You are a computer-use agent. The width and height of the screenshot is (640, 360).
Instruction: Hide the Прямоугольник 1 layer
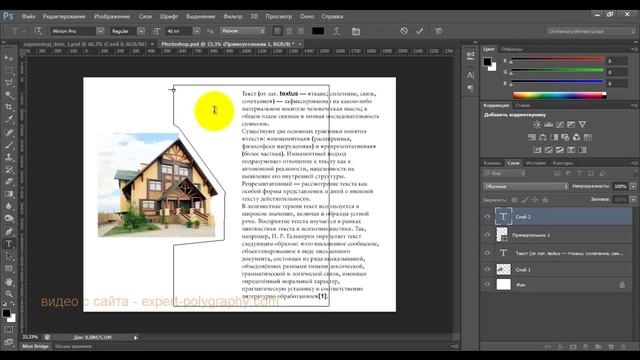tap(487, 235)
